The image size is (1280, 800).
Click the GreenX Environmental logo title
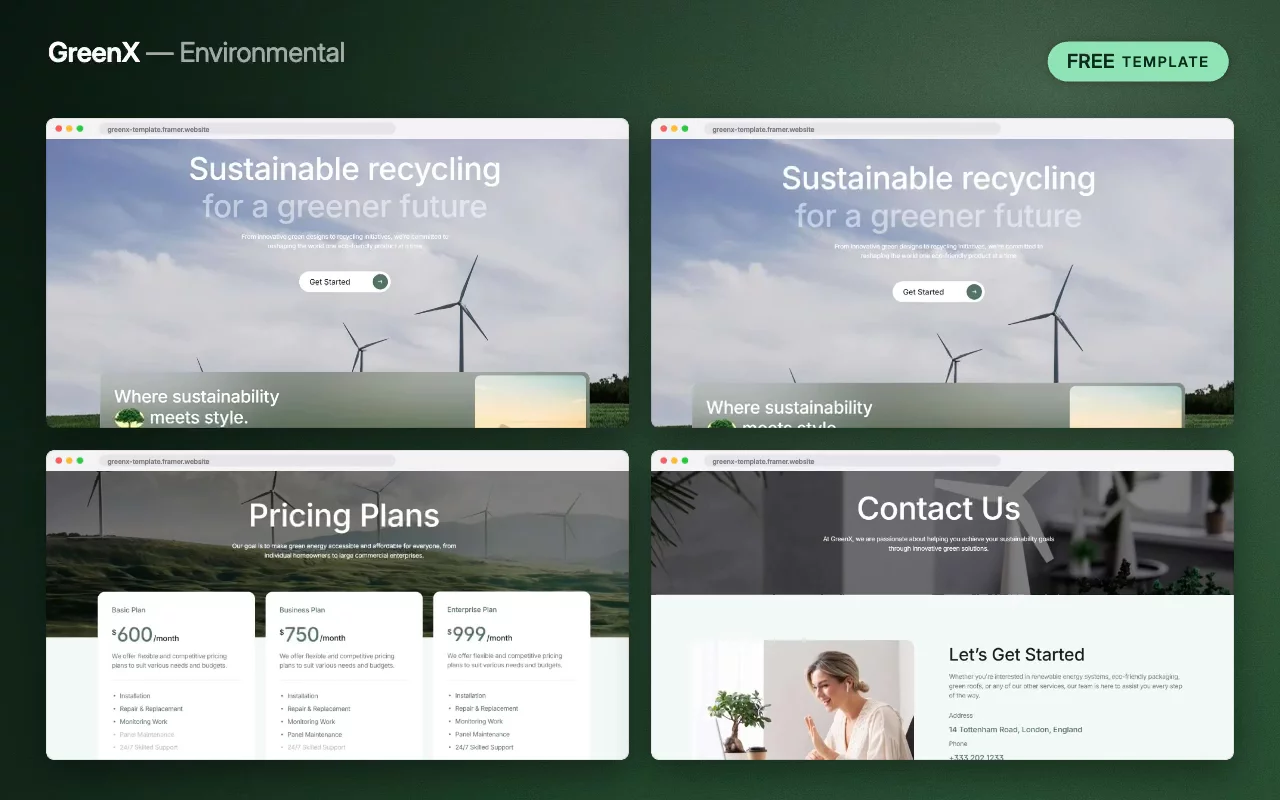197,53
